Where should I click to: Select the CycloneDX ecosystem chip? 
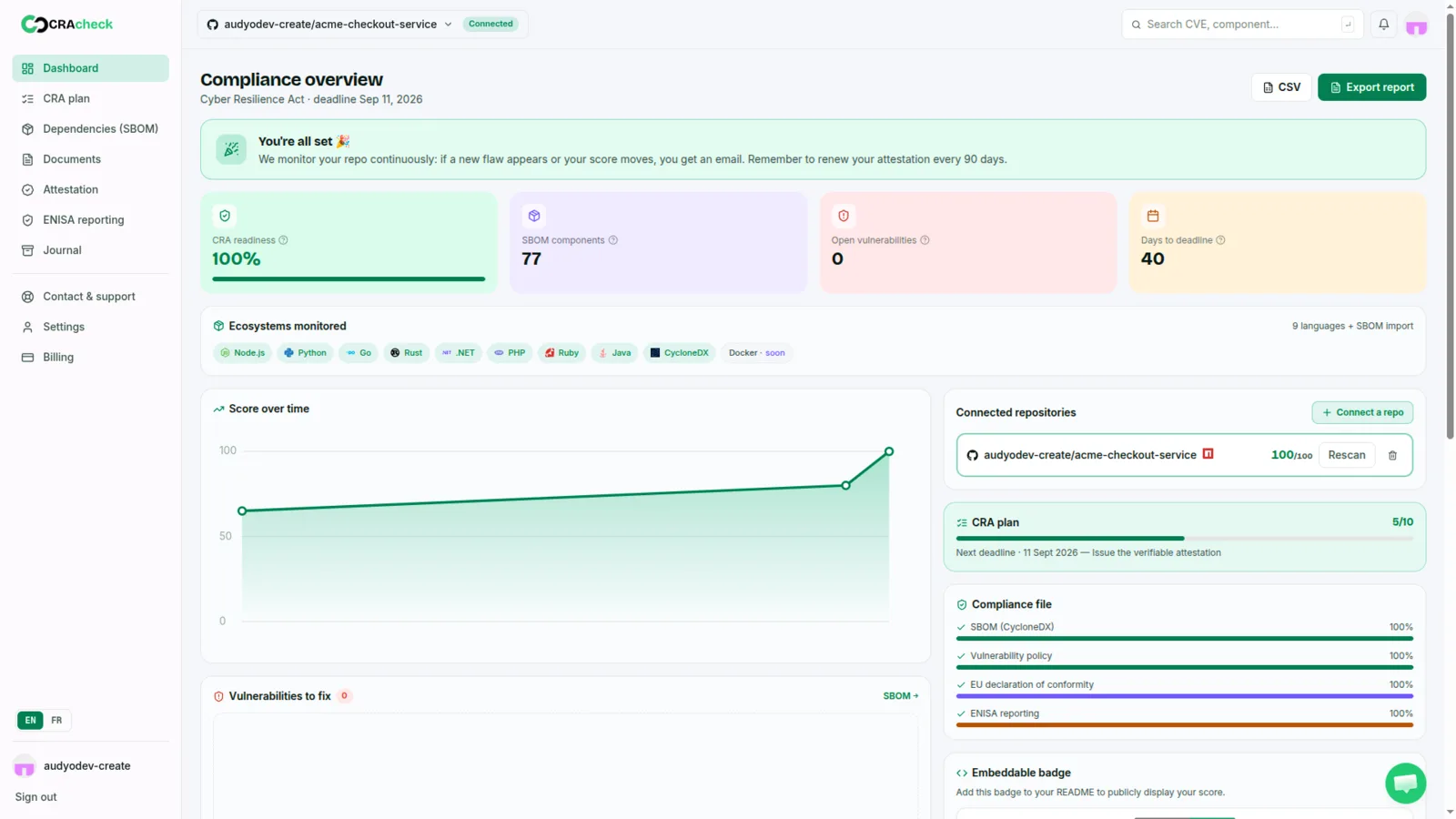click(x=679, y=353)
